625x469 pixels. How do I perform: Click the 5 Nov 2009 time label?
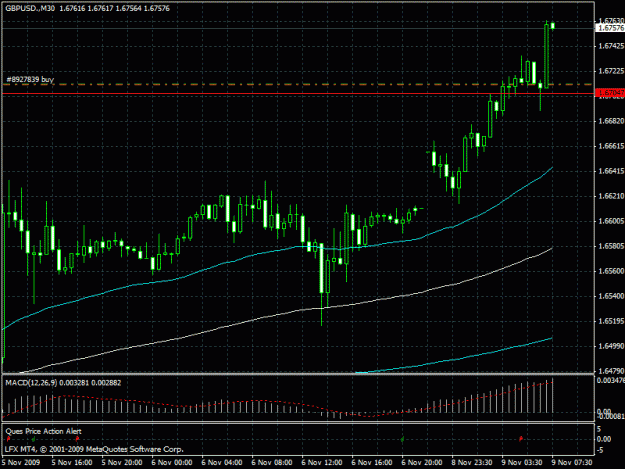(21, 462)
